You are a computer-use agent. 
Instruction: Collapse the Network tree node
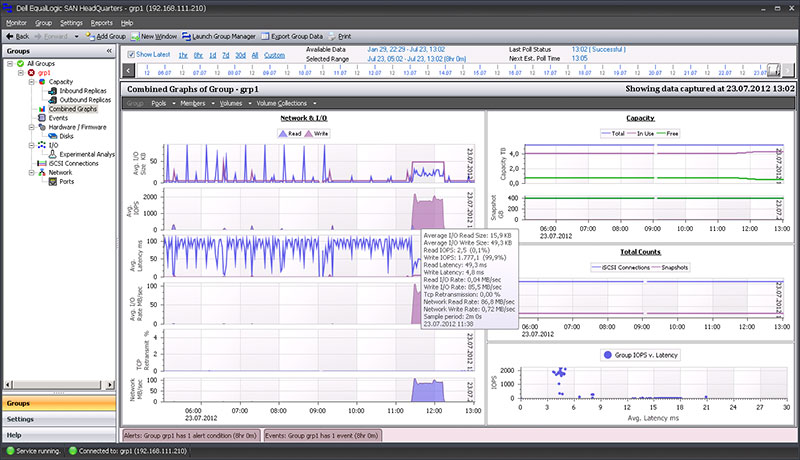click(31, 172)
